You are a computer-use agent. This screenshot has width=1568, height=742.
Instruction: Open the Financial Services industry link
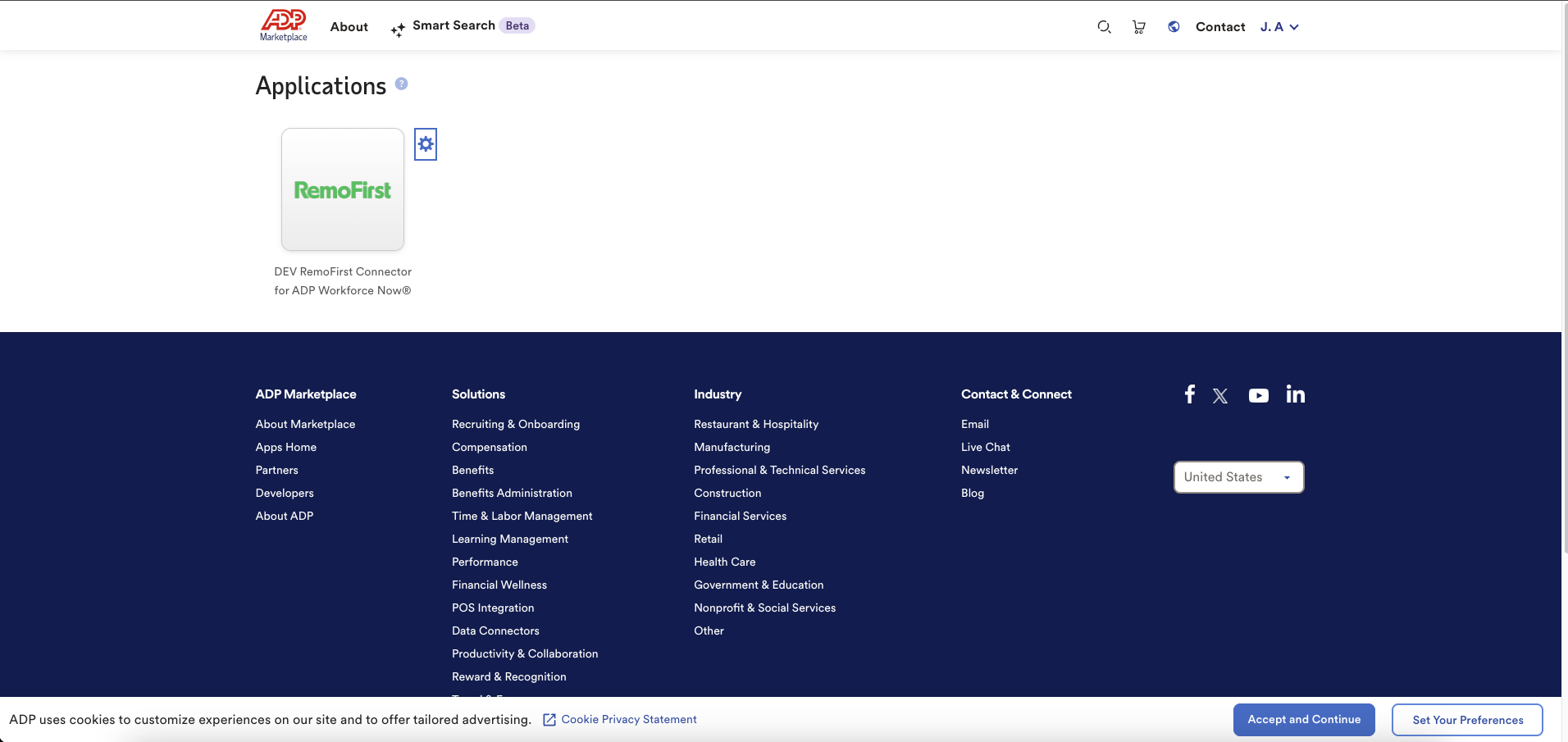click(x=741, y=516)
